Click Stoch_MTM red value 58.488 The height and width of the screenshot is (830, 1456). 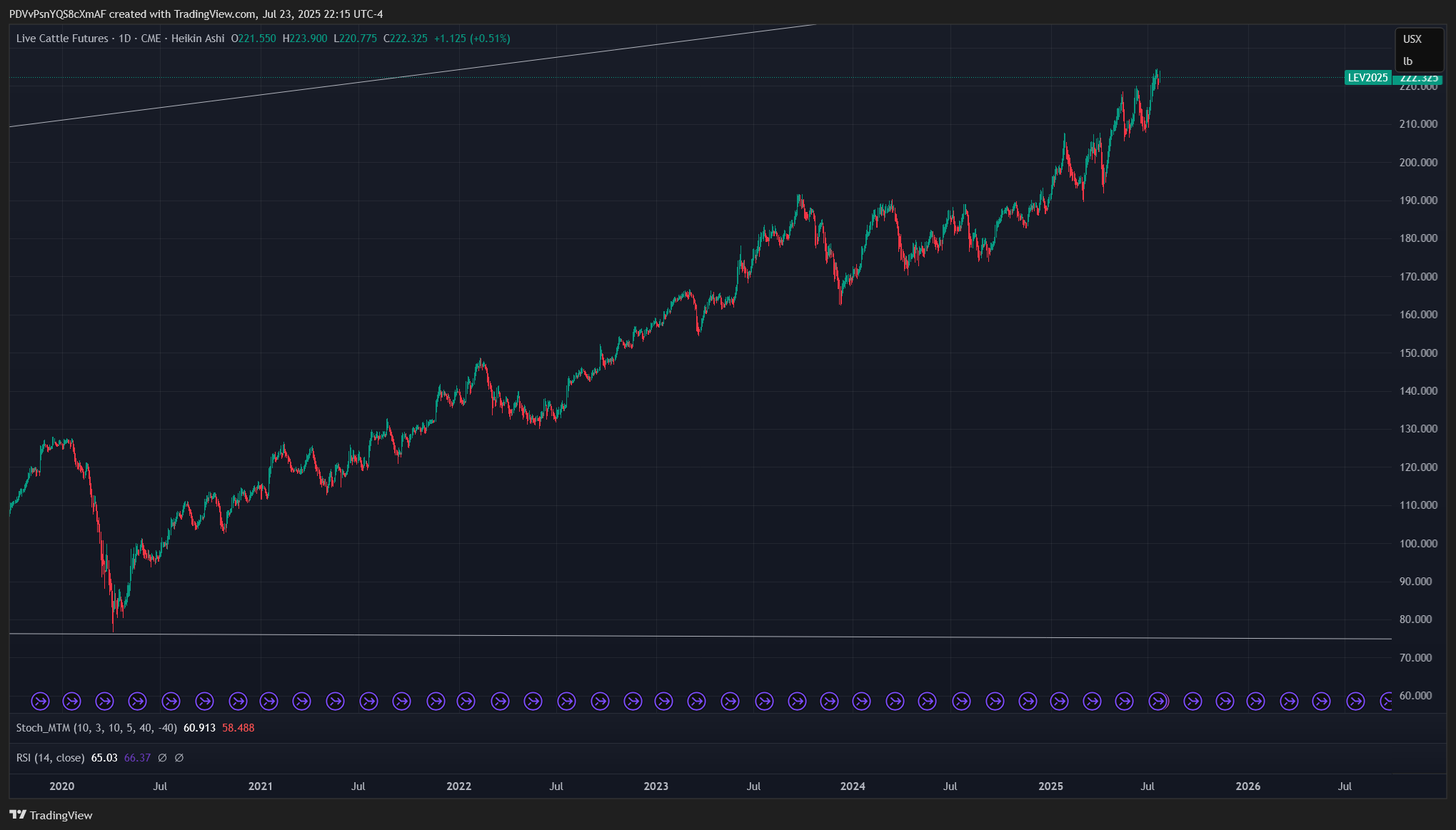tap(238, 728)
